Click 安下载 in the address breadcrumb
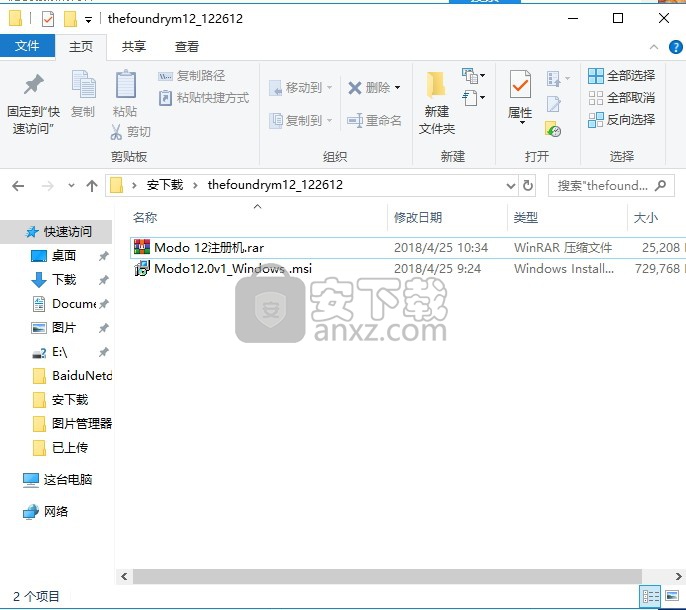 coord(165,185)
